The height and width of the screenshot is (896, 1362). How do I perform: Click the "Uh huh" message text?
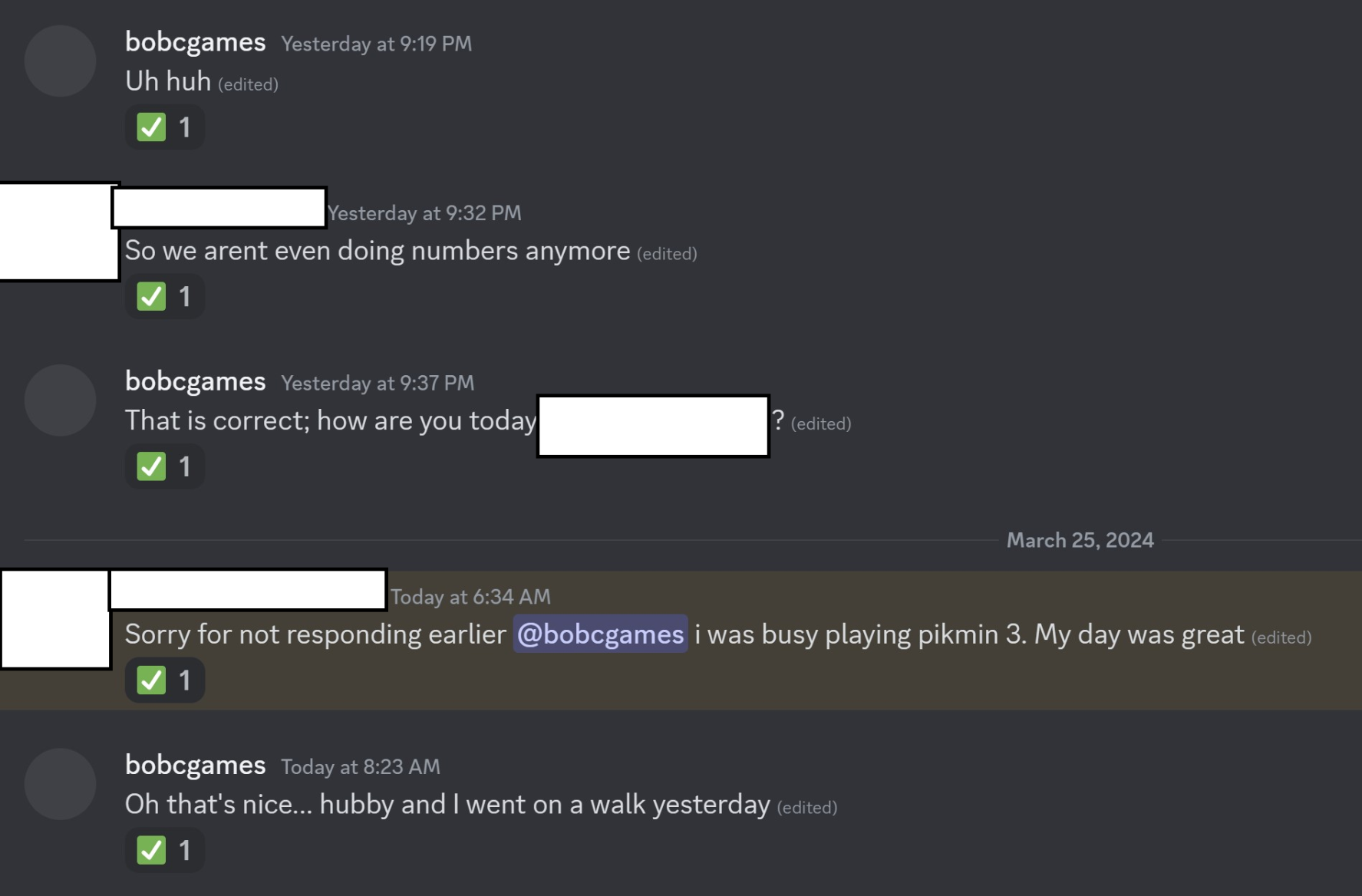pyautogui.click(x=168, y=81)
